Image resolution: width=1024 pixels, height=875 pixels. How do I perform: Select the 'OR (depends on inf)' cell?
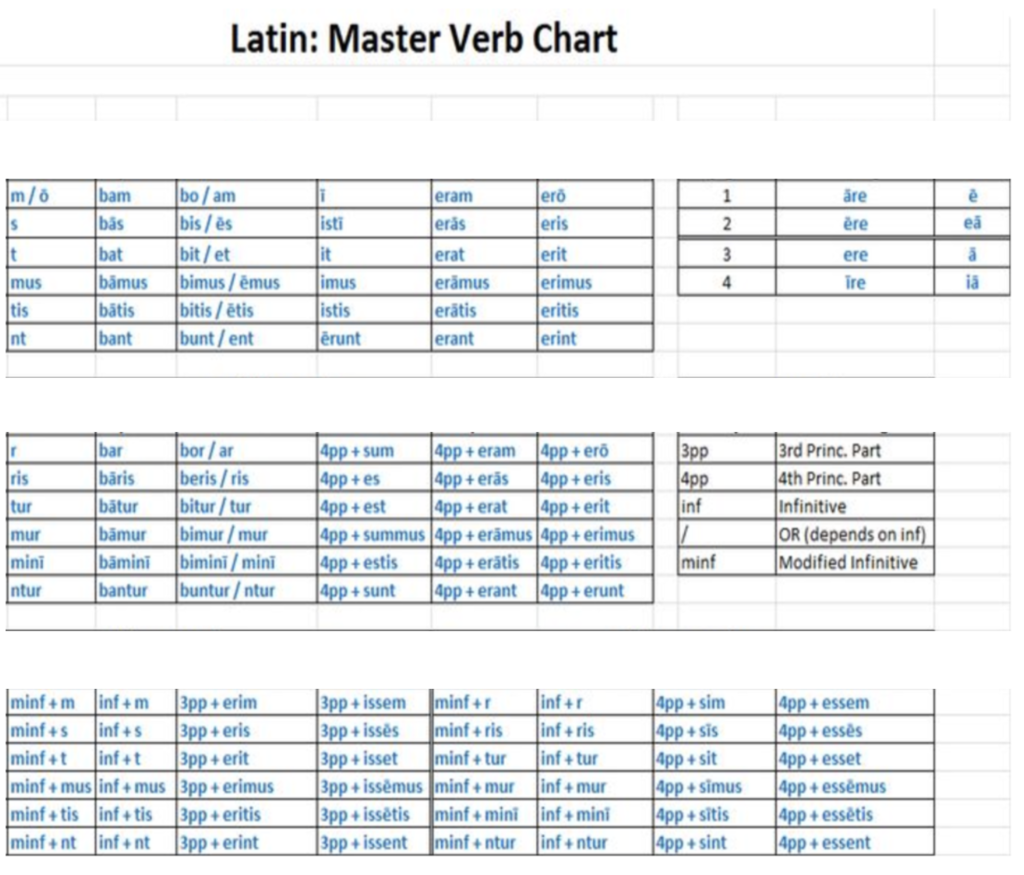855,534
